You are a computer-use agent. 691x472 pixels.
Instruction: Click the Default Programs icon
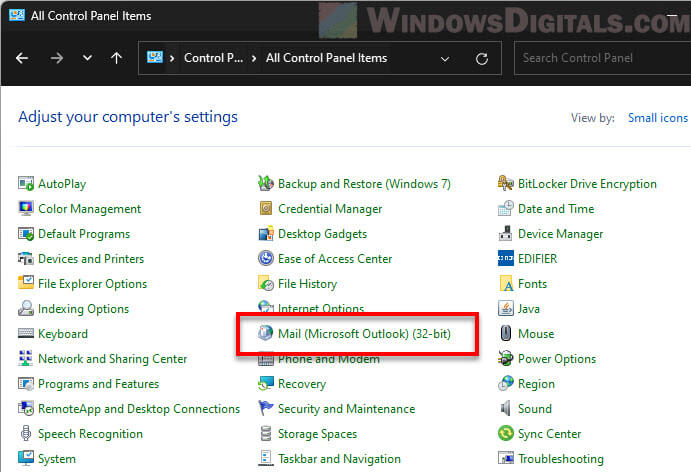26,234
